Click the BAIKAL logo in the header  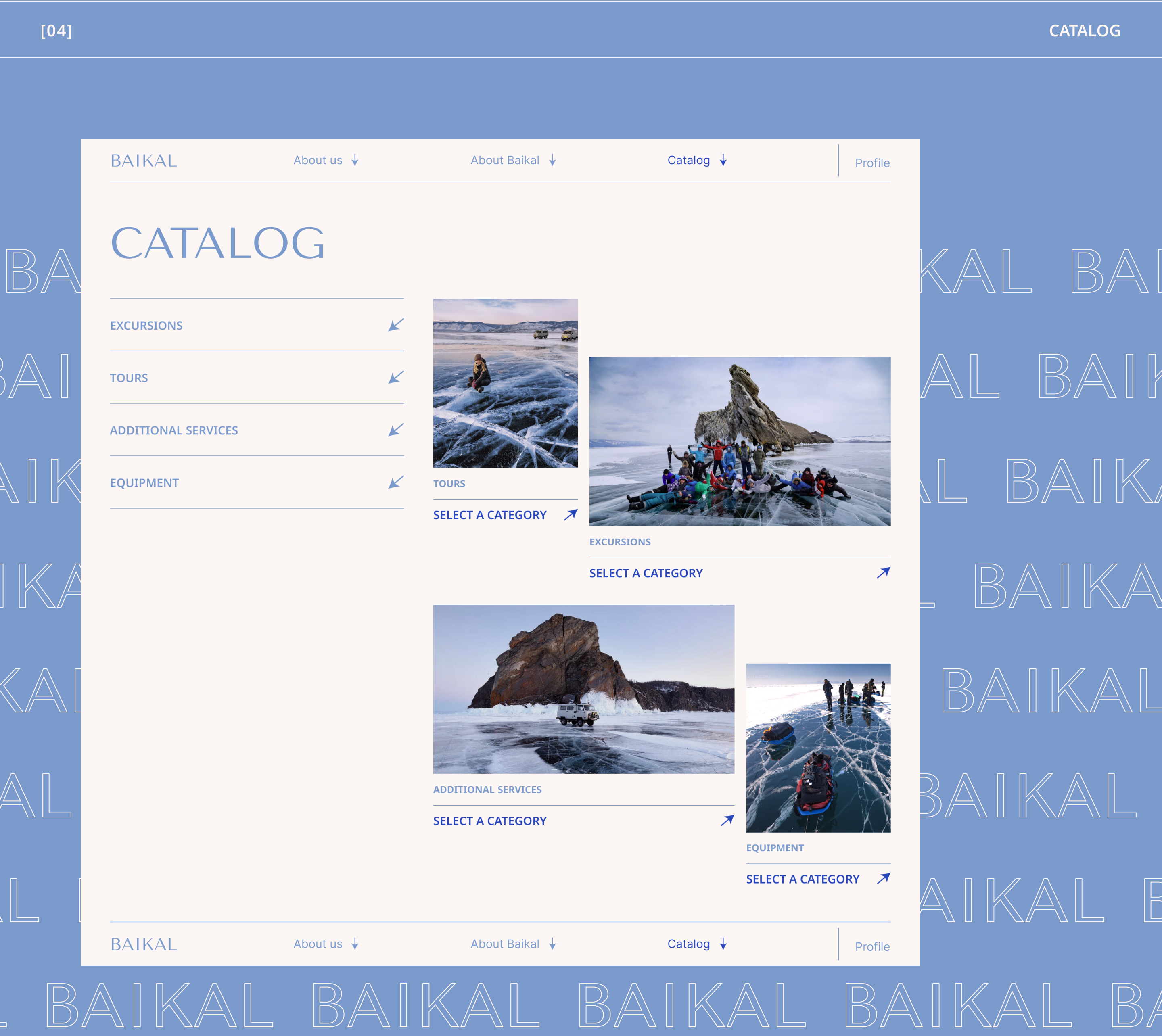coord(144,161)
